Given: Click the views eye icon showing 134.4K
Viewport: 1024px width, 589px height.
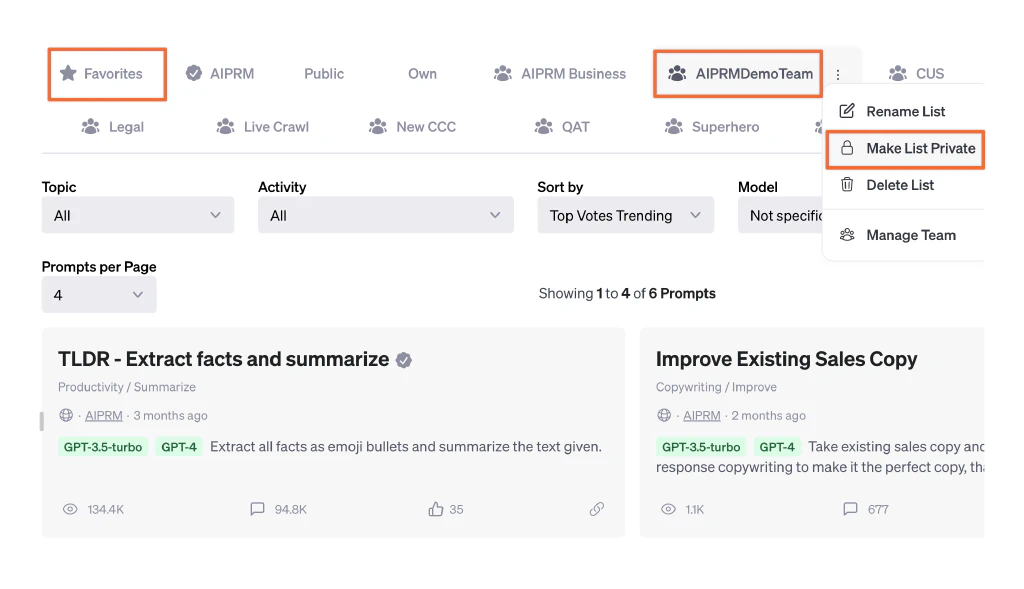Looking at the screenshot, I should tap(70, 509).
